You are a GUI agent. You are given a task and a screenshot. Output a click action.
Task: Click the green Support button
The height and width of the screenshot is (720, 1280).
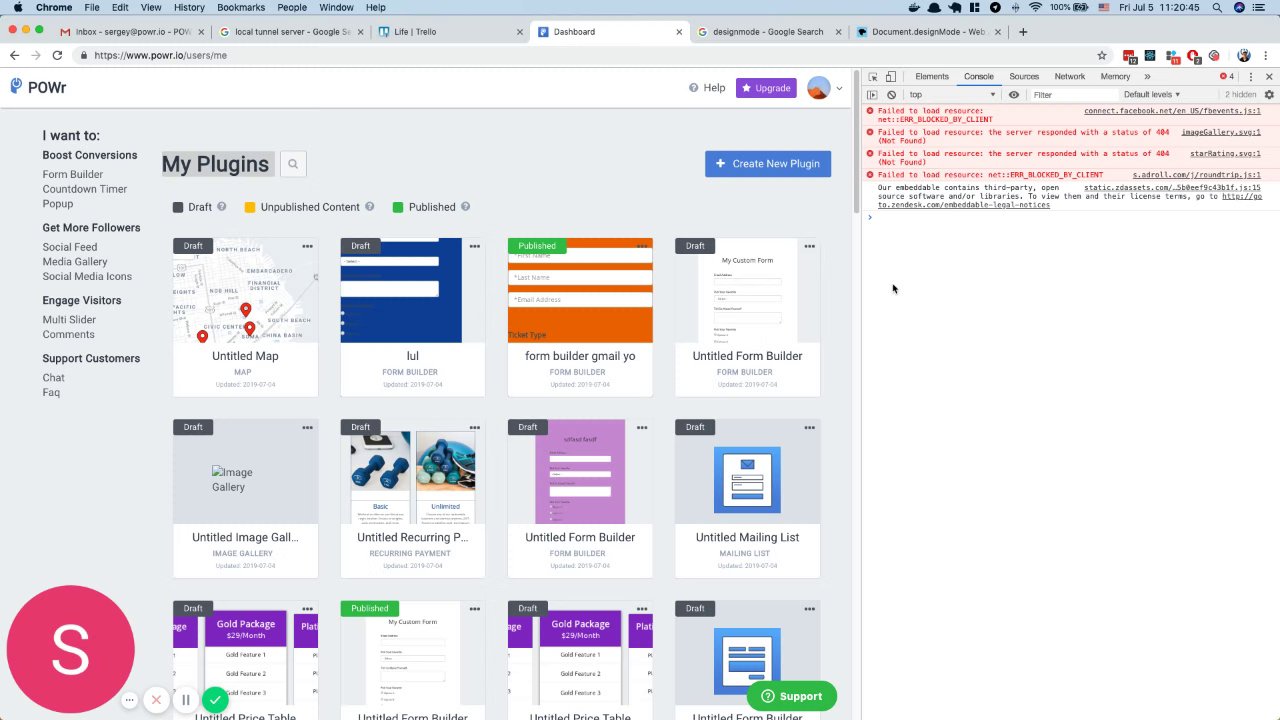pos(791,696)
